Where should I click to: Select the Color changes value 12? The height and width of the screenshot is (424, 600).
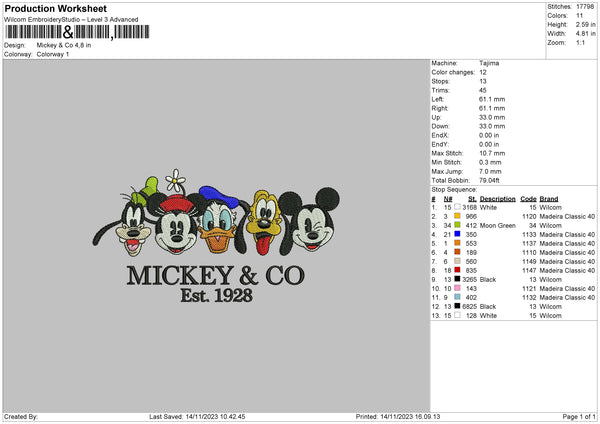coord(483,72)
